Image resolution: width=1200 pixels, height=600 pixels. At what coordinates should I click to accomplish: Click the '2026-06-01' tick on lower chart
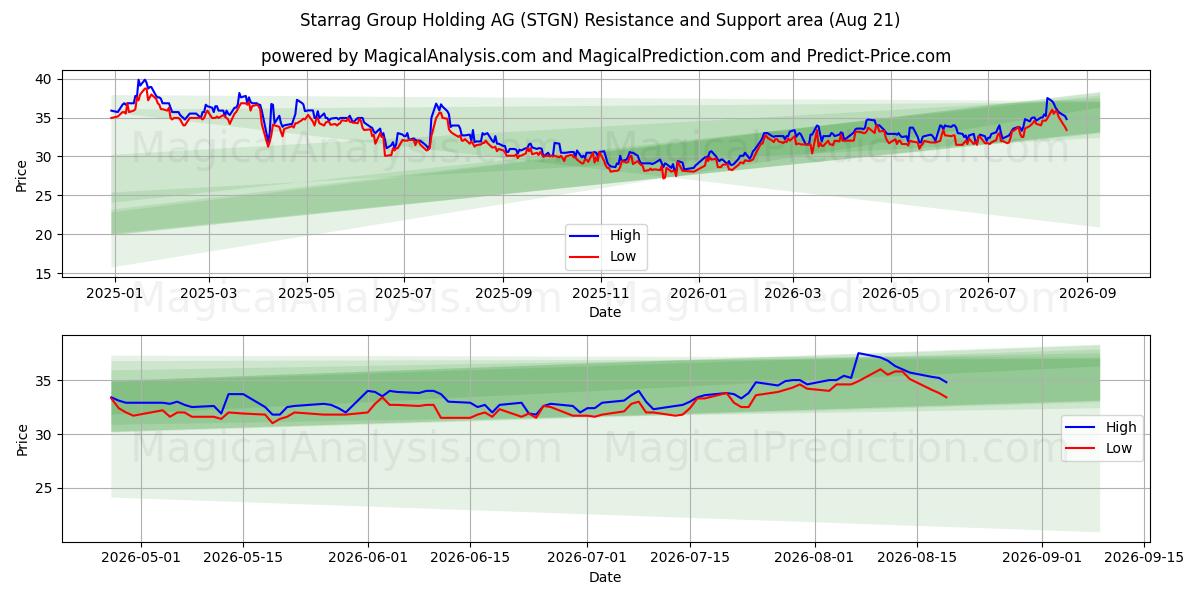[x=368, y=558]
